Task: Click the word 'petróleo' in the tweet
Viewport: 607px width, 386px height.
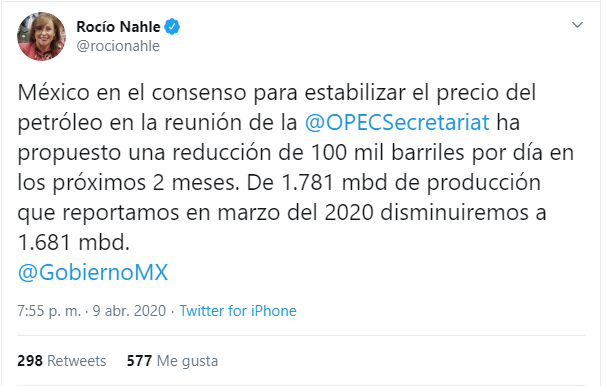Action: click(x=60, y=123)
